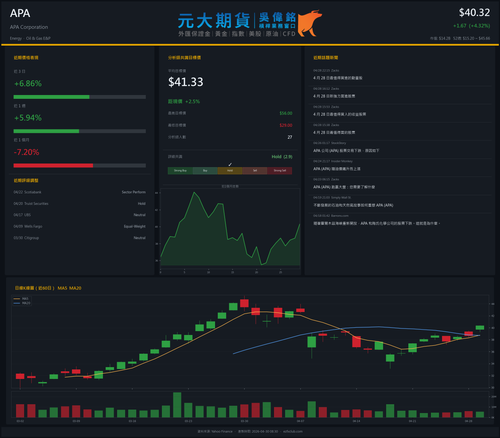Click the 03/30 Citigroup rating row

[80, 238]
